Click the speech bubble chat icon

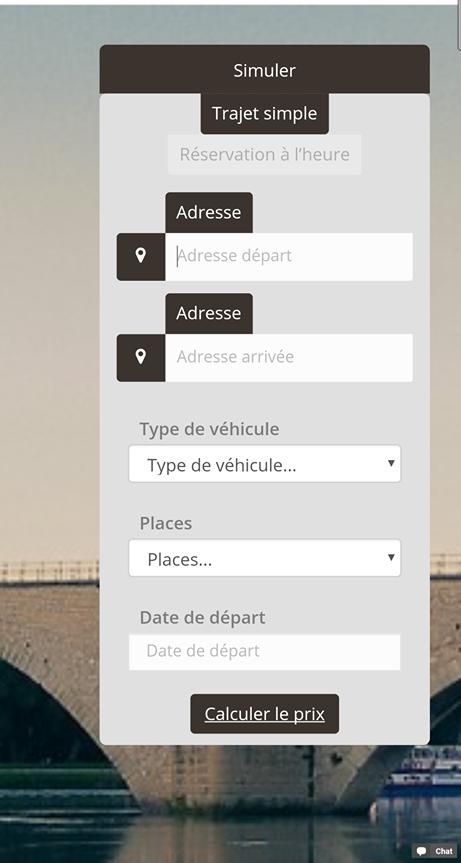pyautogui.click(x=422, y=851)
